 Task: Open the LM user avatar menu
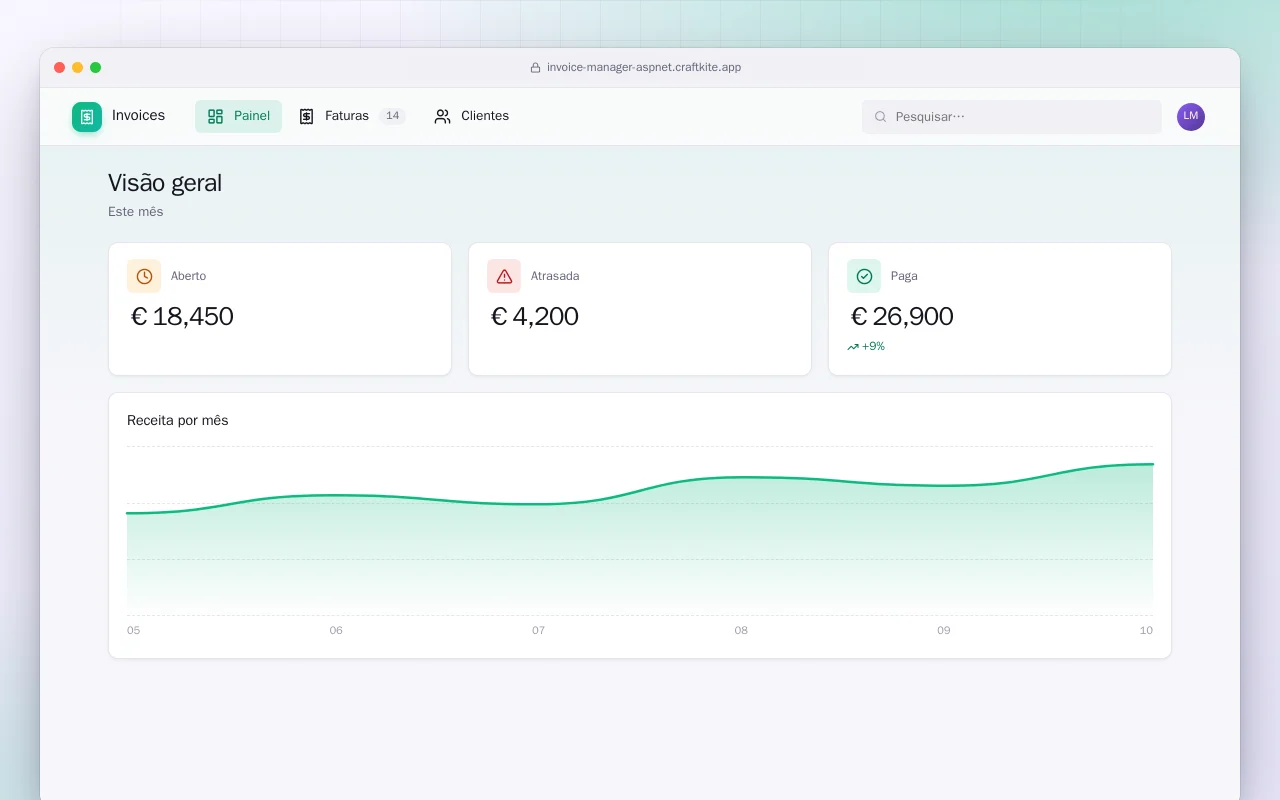pos(1191,117)
